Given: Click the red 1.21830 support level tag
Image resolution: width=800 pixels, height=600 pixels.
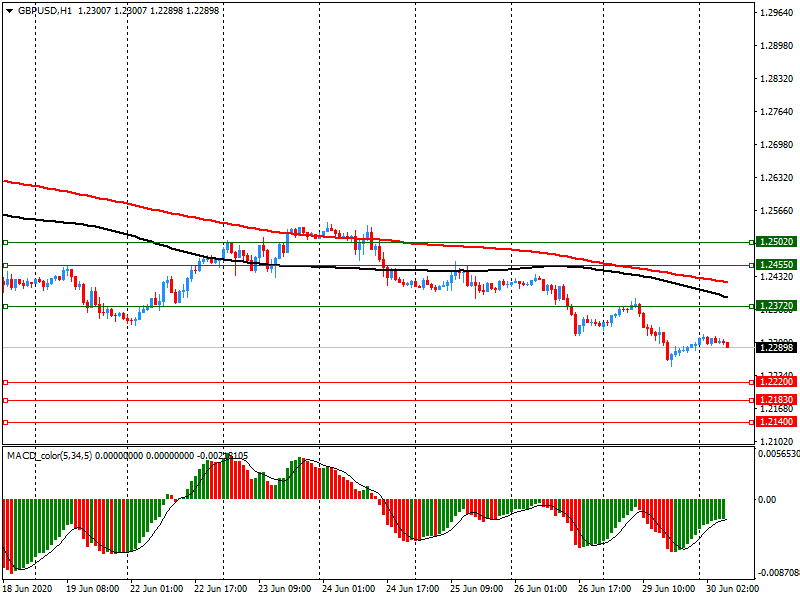Looking at the screenshot, I should click(776, 400).
